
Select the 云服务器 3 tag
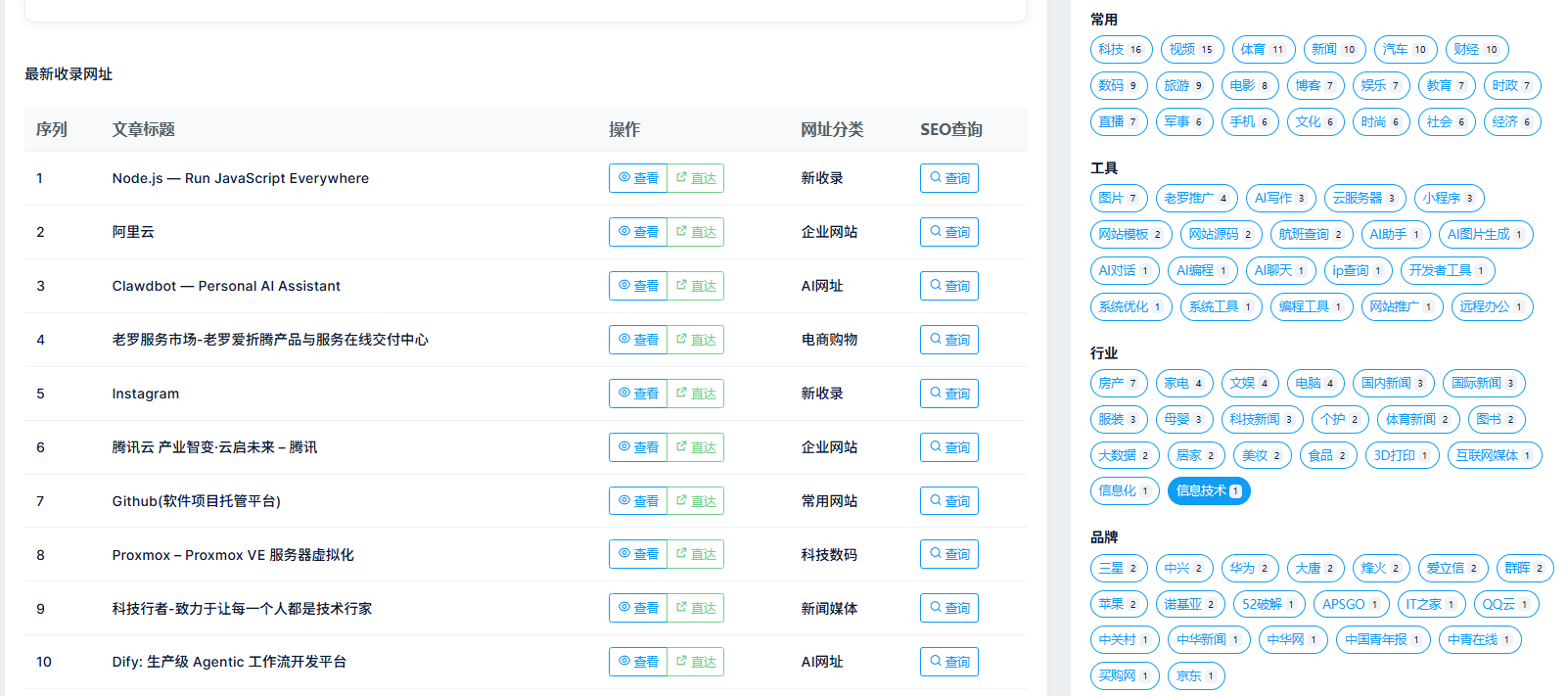(x=1364, y=198)
